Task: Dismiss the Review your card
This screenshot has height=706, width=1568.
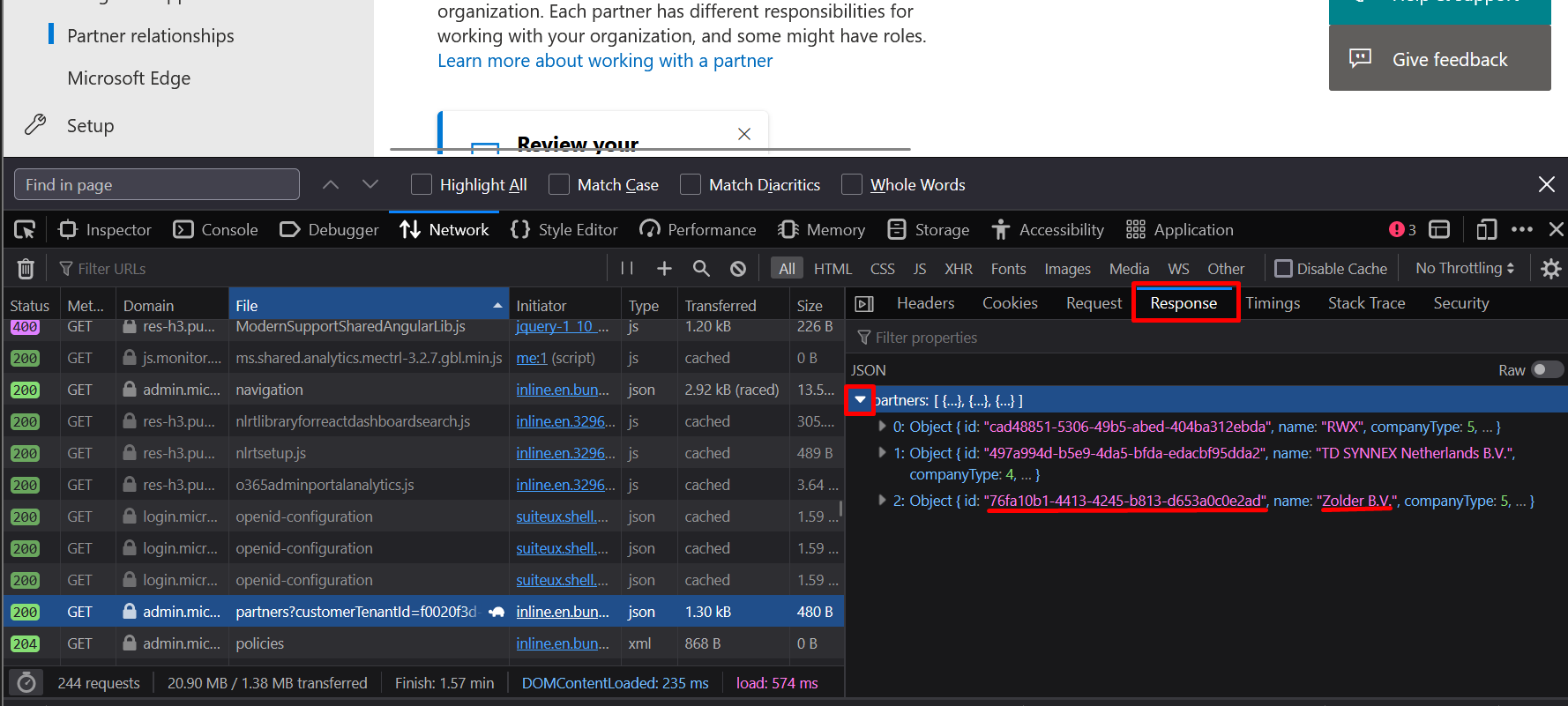Action: coord(744,134)
